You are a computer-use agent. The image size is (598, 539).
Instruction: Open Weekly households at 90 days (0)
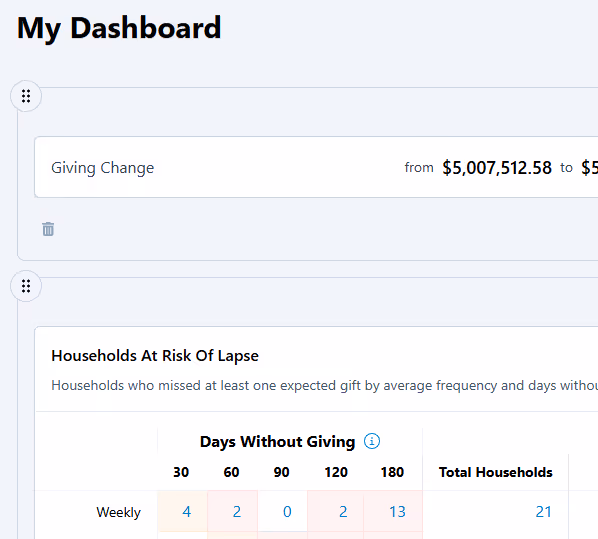287,512
